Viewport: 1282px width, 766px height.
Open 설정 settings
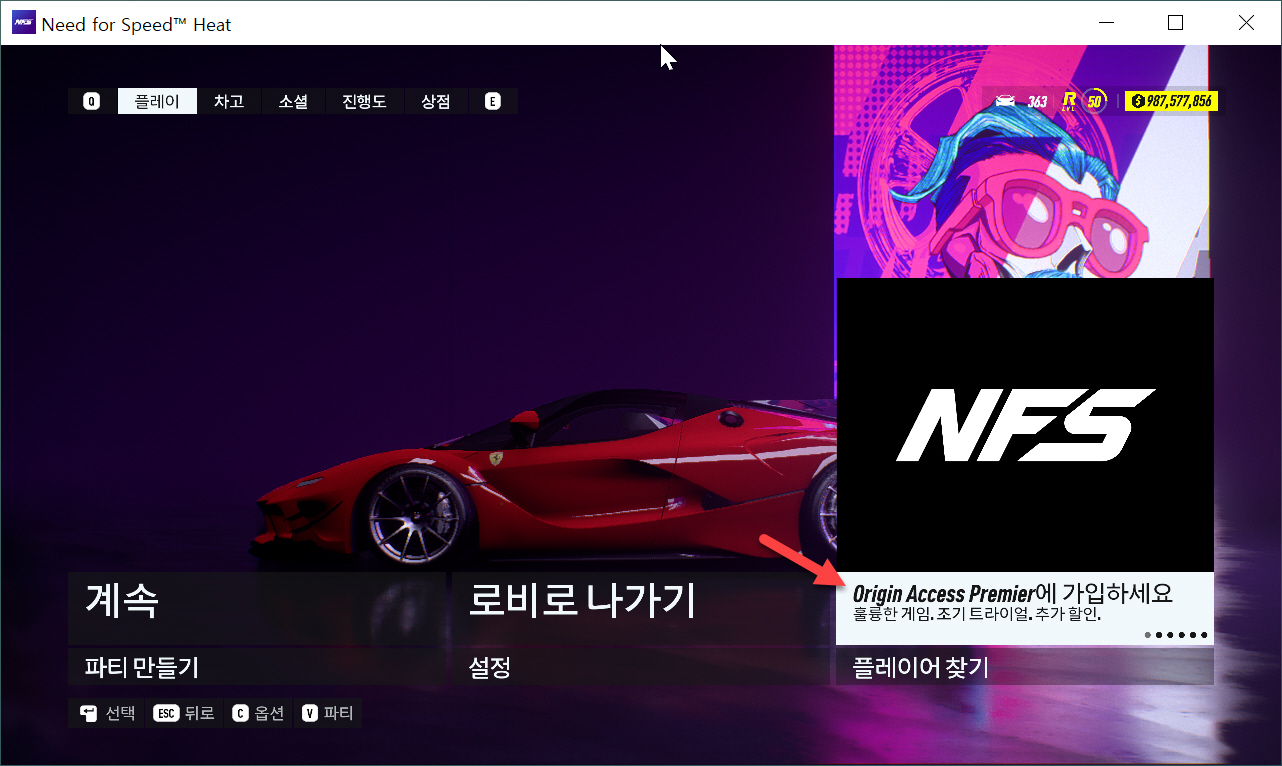pos(641,666)
